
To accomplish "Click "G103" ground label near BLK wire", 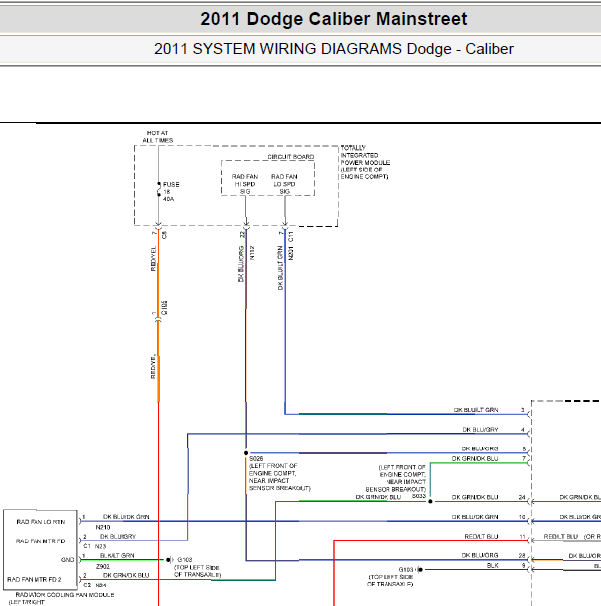I will pyautogui.click(x=406, y=570).
